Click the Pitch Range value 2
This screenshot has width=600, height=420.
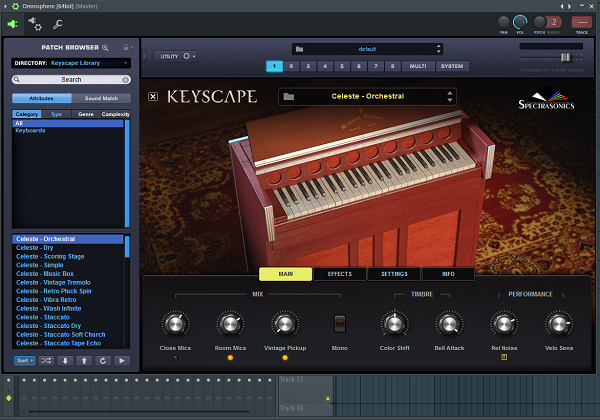554,22
